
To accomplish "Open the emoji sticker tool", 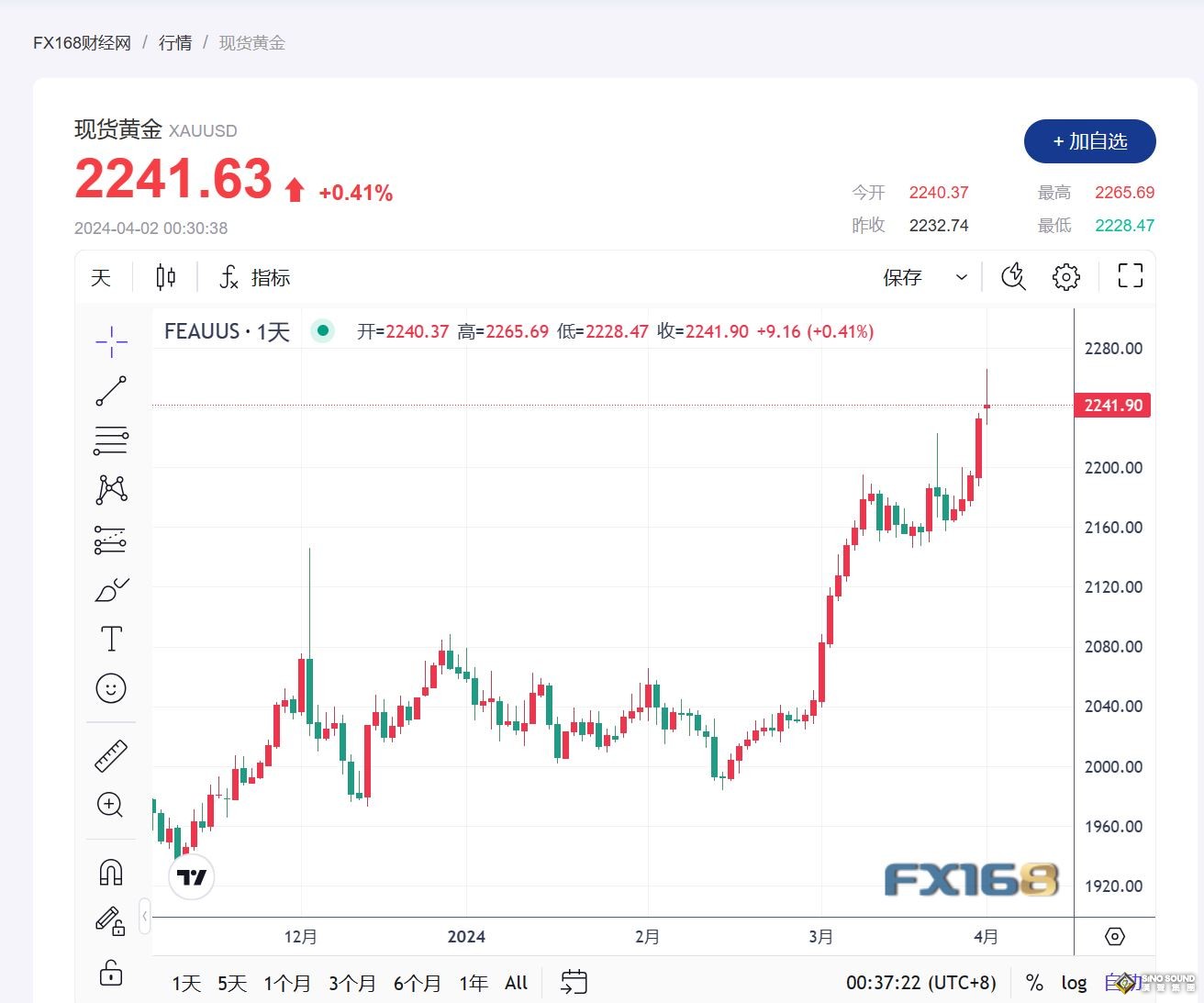I will click(x=110, y=687).
